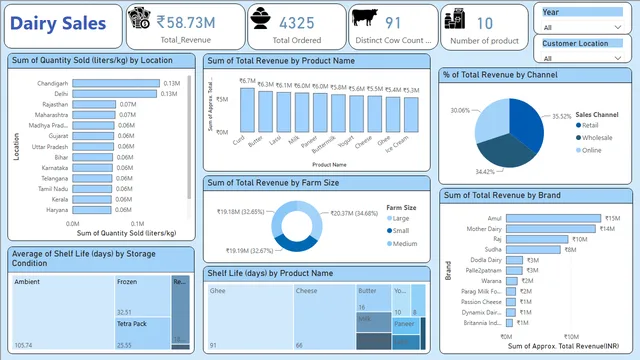The image size is (640, 360).
Task: Click the ₹20.37M (34.68%) label
Action: pyautogui.click(x=354, y=213)
